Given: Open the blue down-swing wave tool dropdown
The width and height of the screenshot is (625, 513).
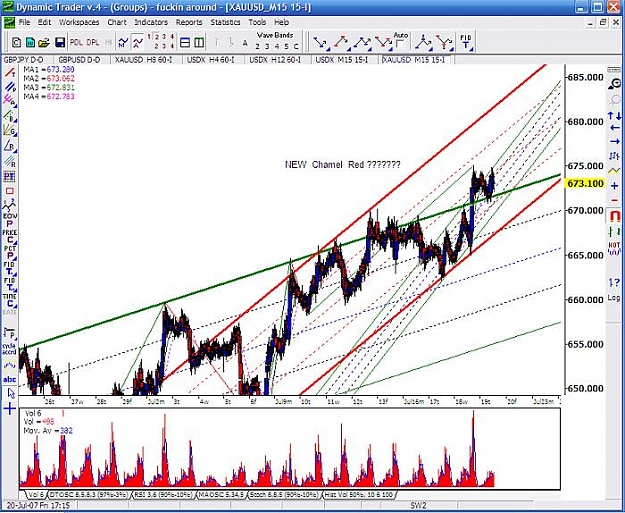Looking at the screenshot, I should [x=320, y=43].
